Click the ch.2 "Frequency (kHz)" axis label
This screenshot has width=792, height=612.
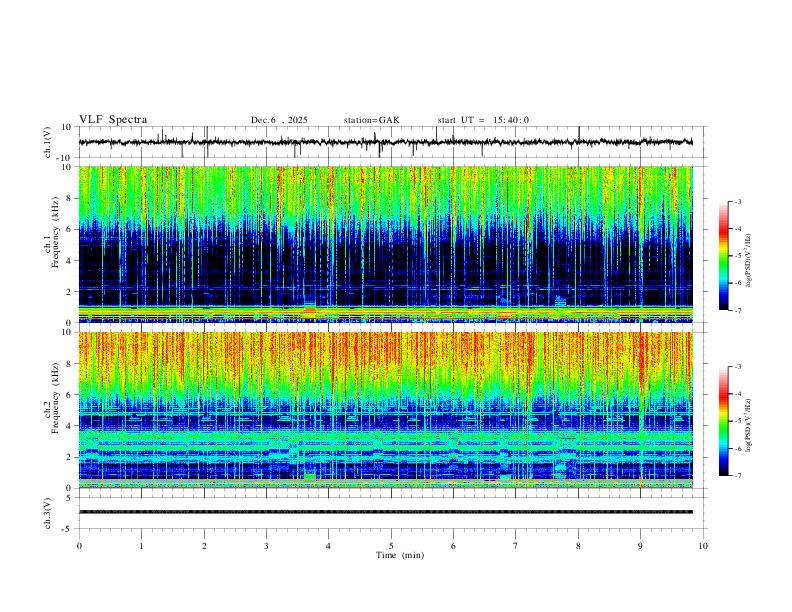[55, 398]
